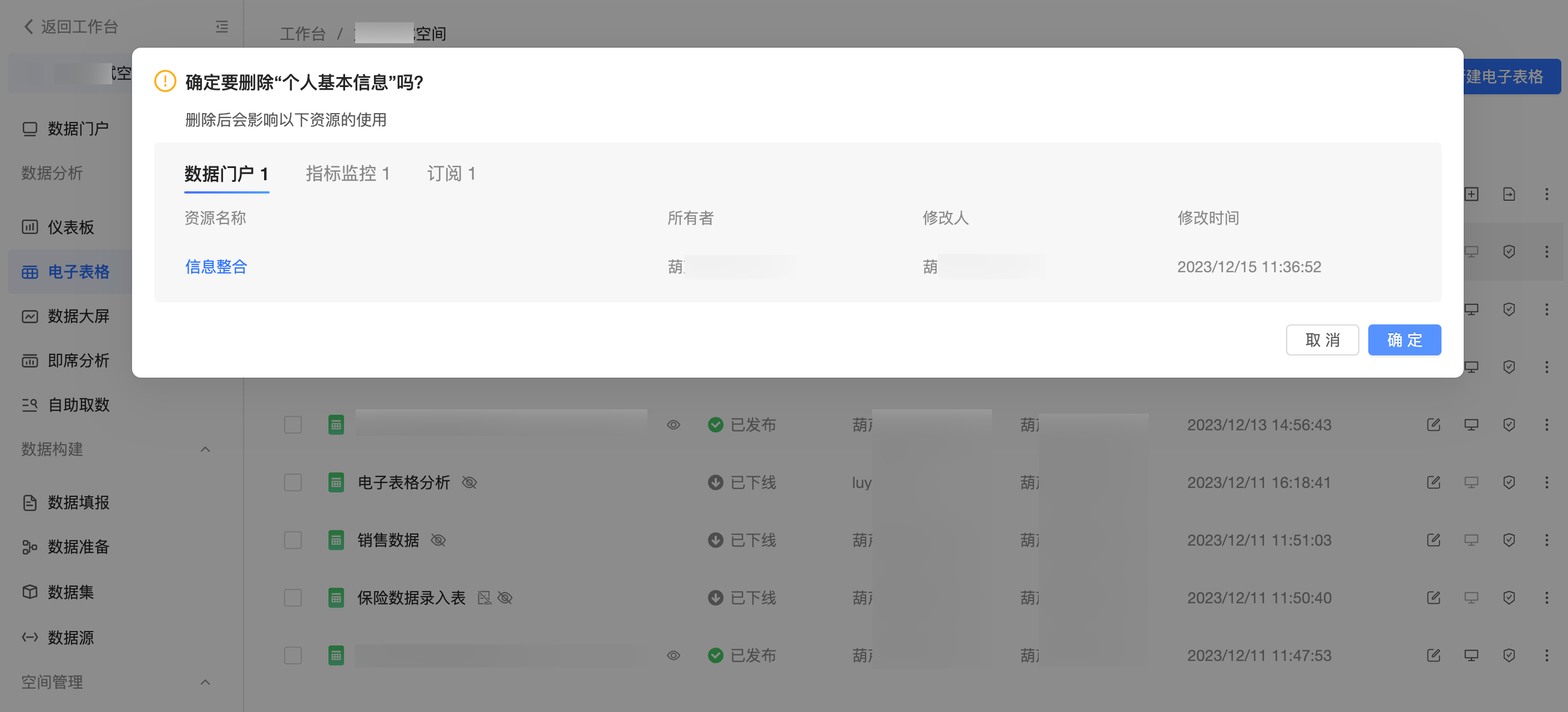The height and width of the screenshot is (712, 1568).
Task: Click preview monitor icon for 销售数据 row
Action: pos(1470,541)
